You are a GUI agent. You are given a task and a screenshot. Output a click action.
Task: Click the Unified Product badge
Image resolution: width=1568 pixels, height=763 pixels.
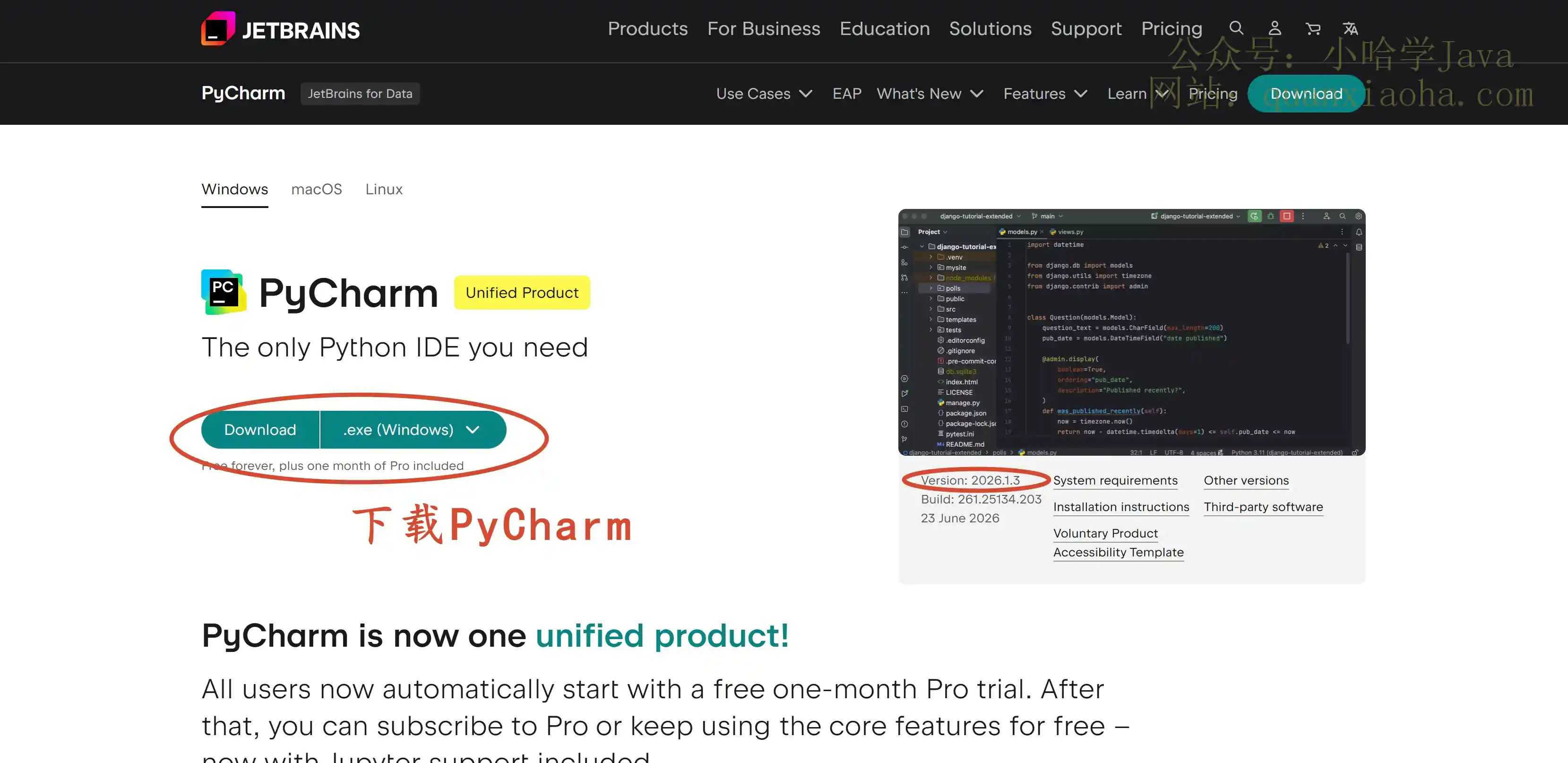522,292
